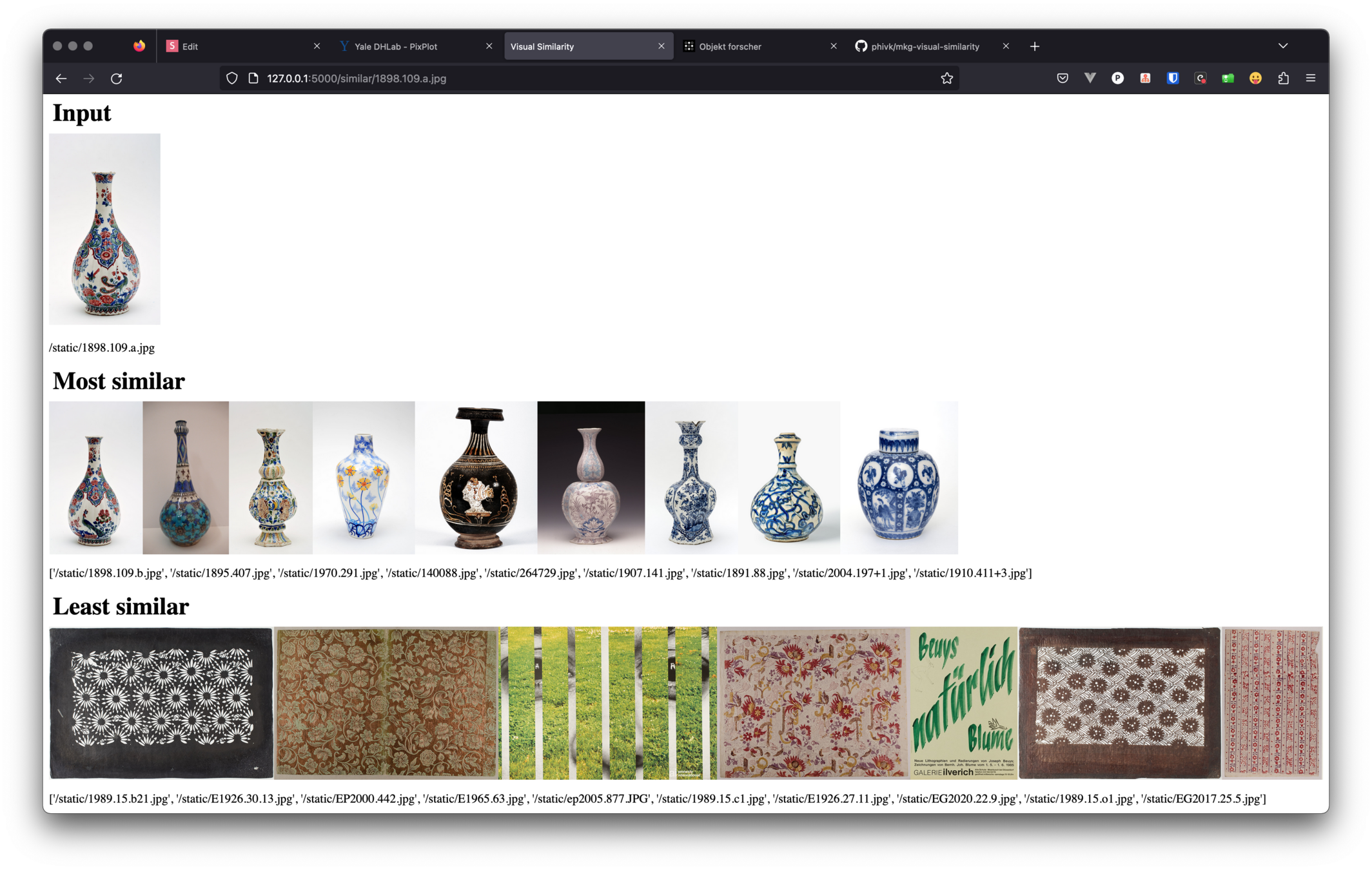
Task: Click the black Greek vase similar image
Action: pyautogui.click(x=476, y=478)
